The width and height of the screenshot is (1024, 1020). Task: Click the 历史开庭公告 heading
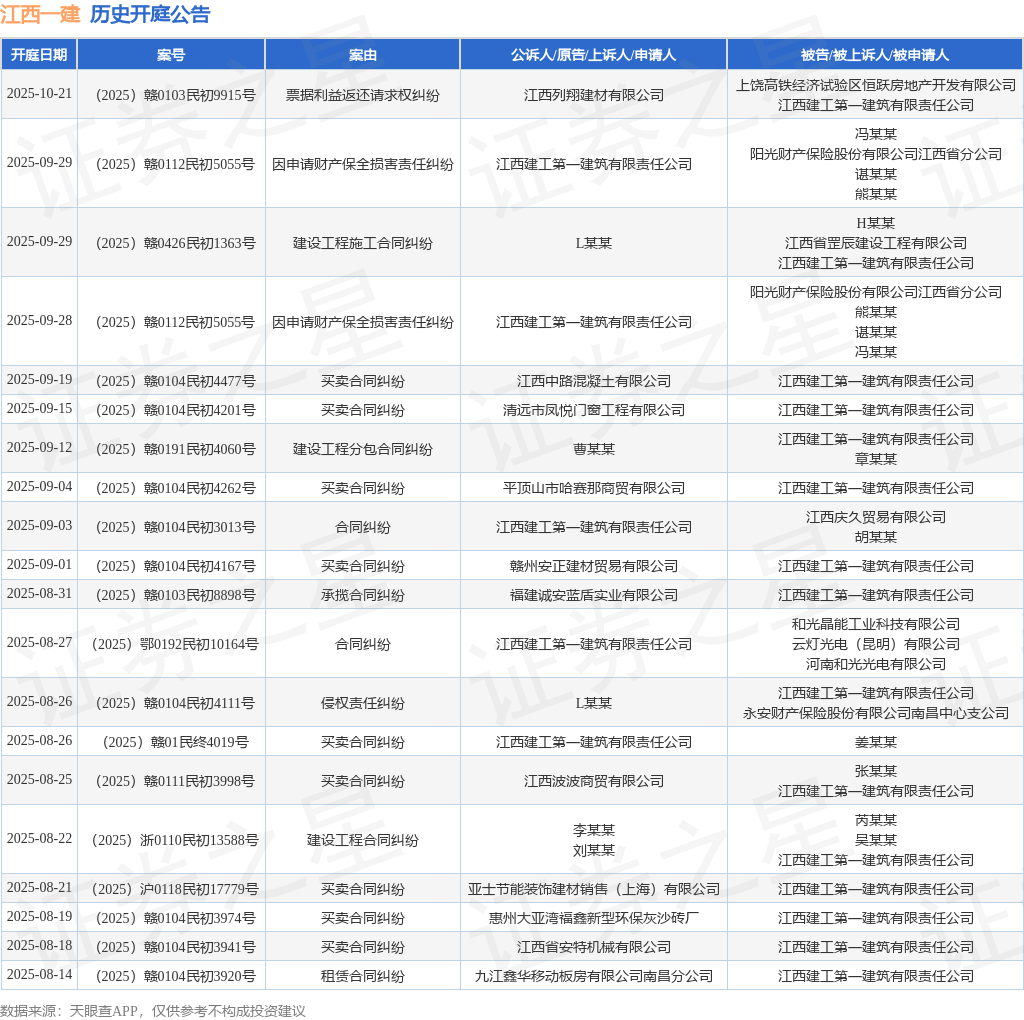coord(150,14)
